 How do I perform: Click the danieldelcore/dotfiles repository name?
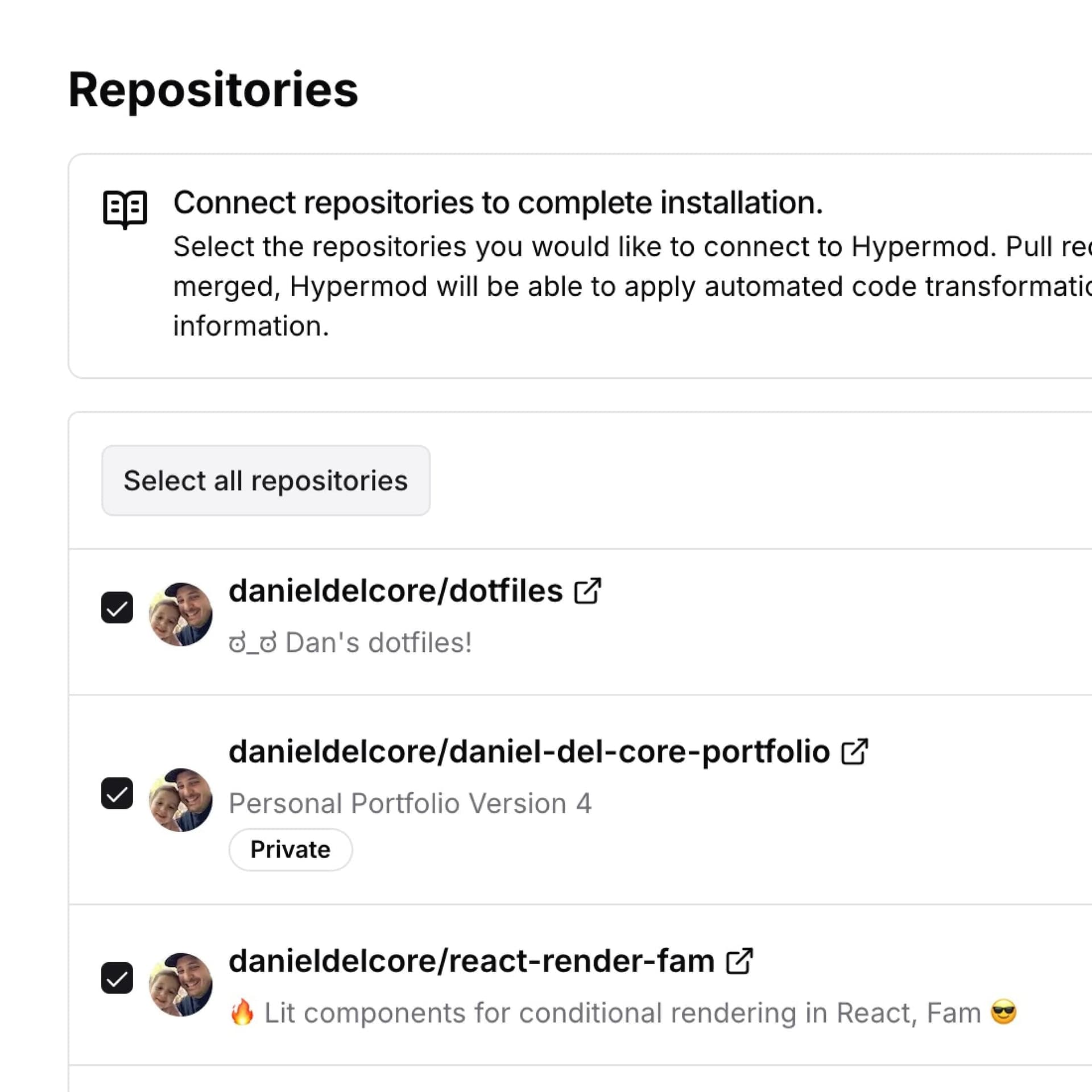click(x=395, y=591)
